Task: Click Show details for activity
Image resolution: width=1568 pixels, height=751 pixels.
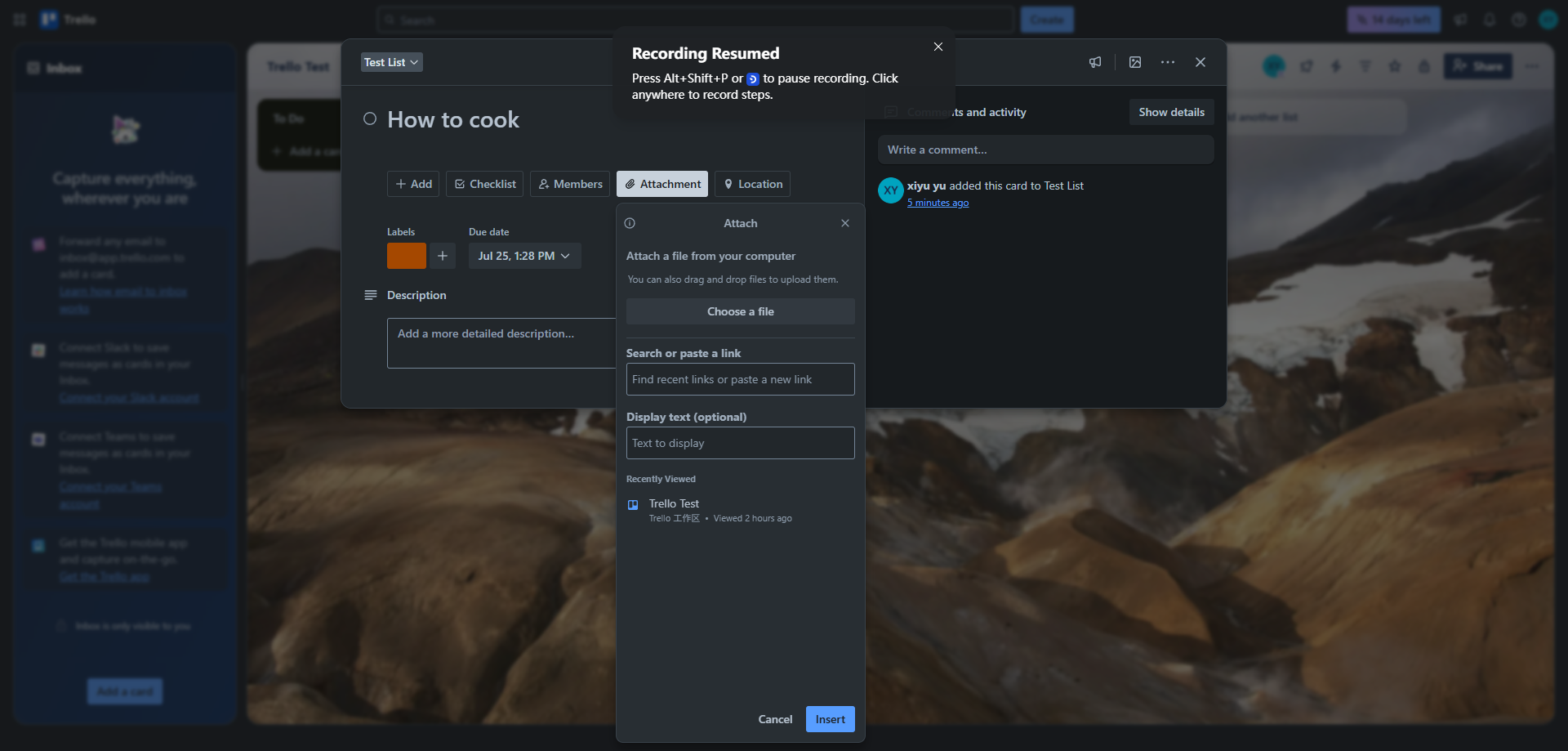Action: 1172,112
